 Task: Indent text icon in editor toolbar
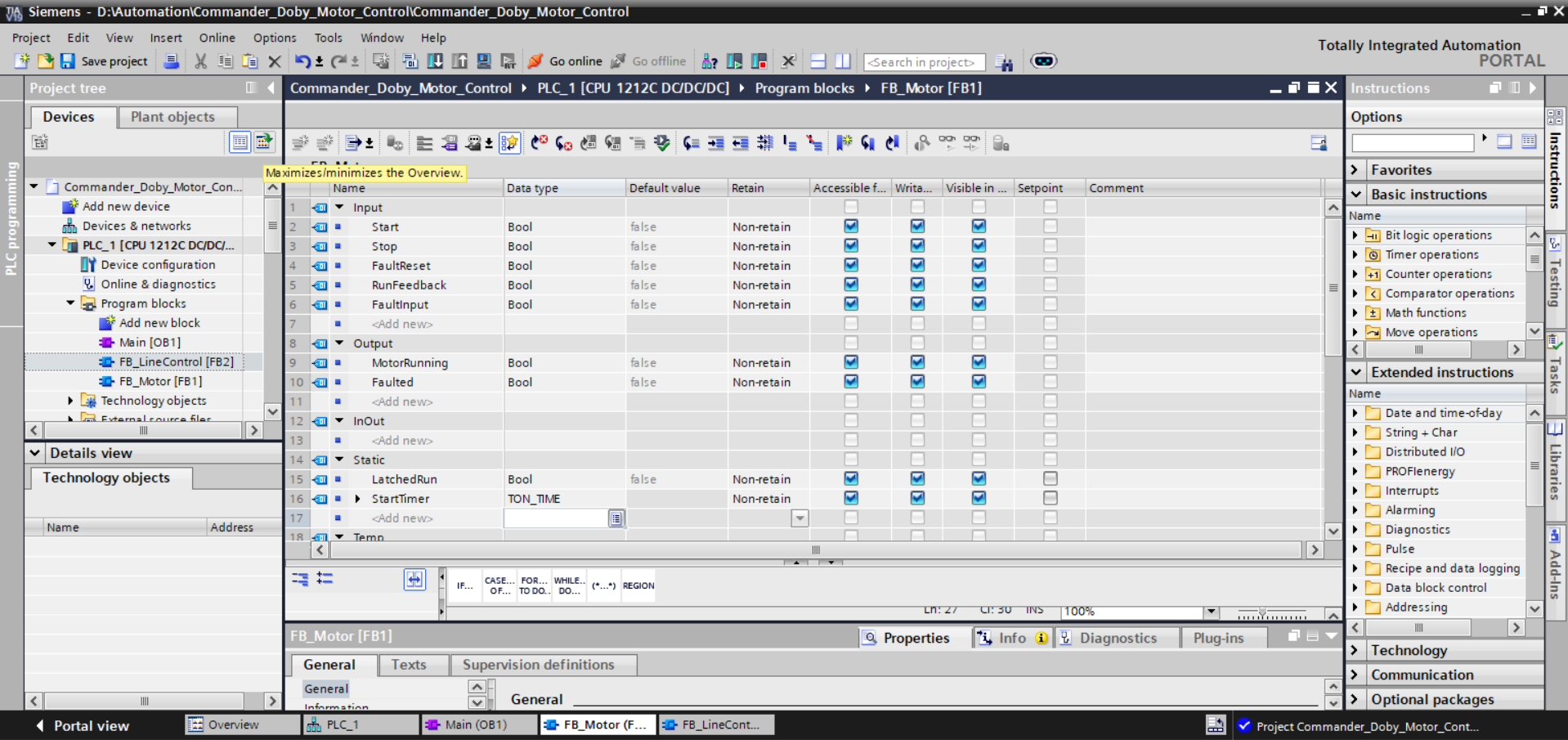715,143
